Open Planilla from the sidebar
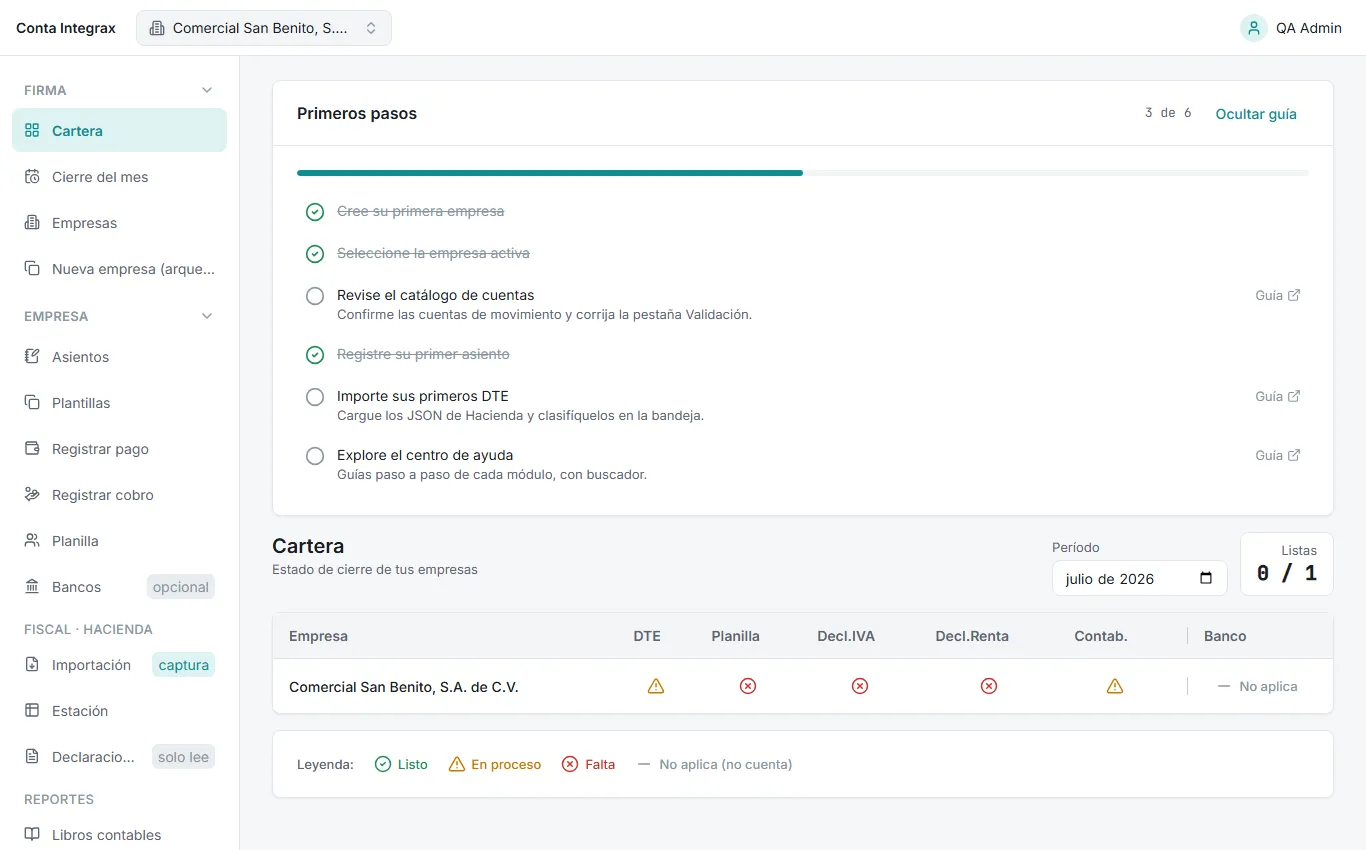 coord(120,540)
